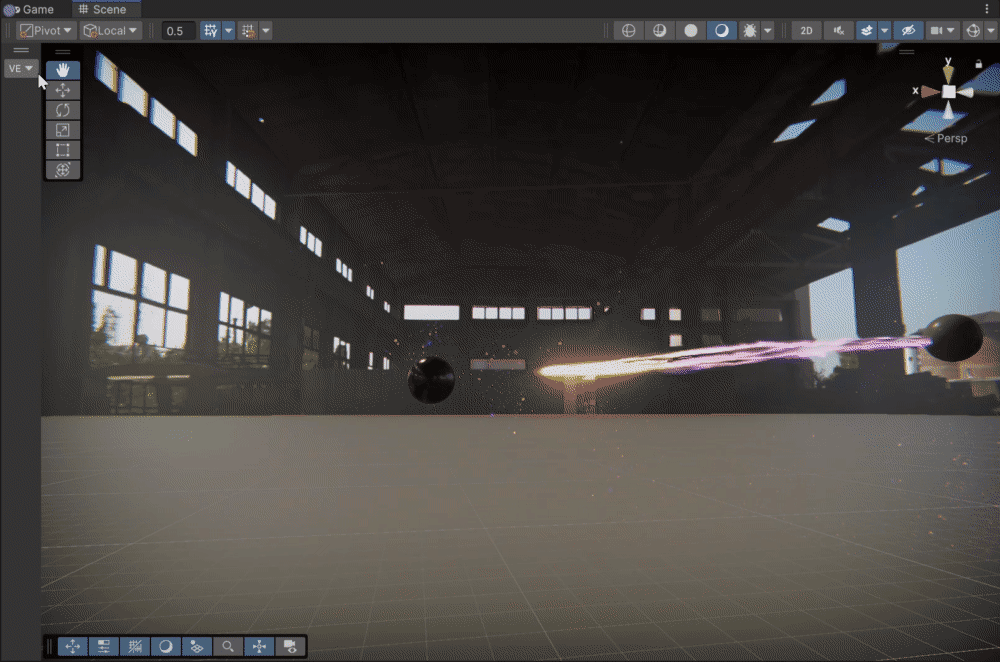
Task: Open scene effects dropdown arrow
Action: pos(885,31)
